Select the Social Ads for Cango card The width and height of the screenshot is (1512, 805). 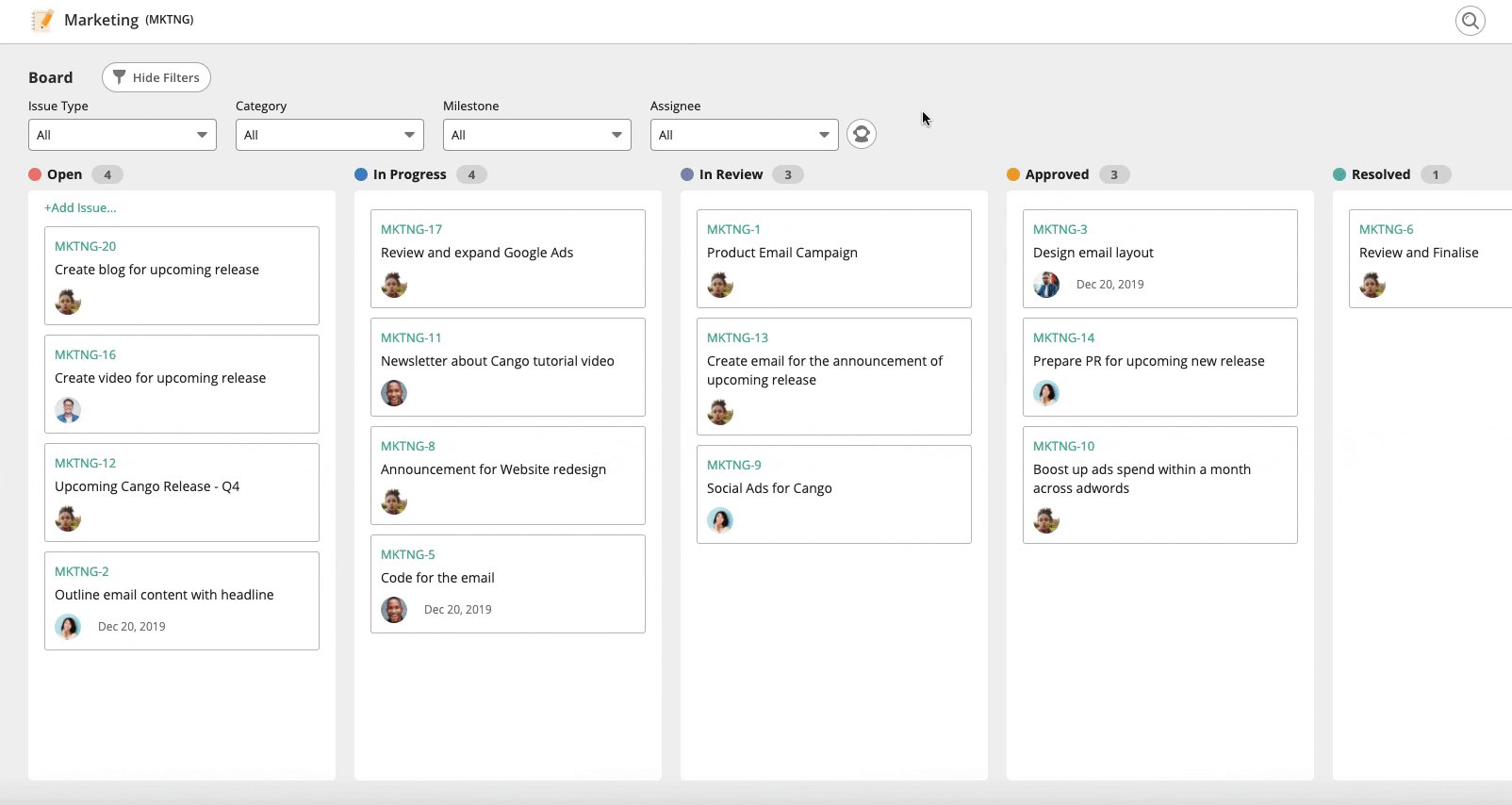[833, 494]
